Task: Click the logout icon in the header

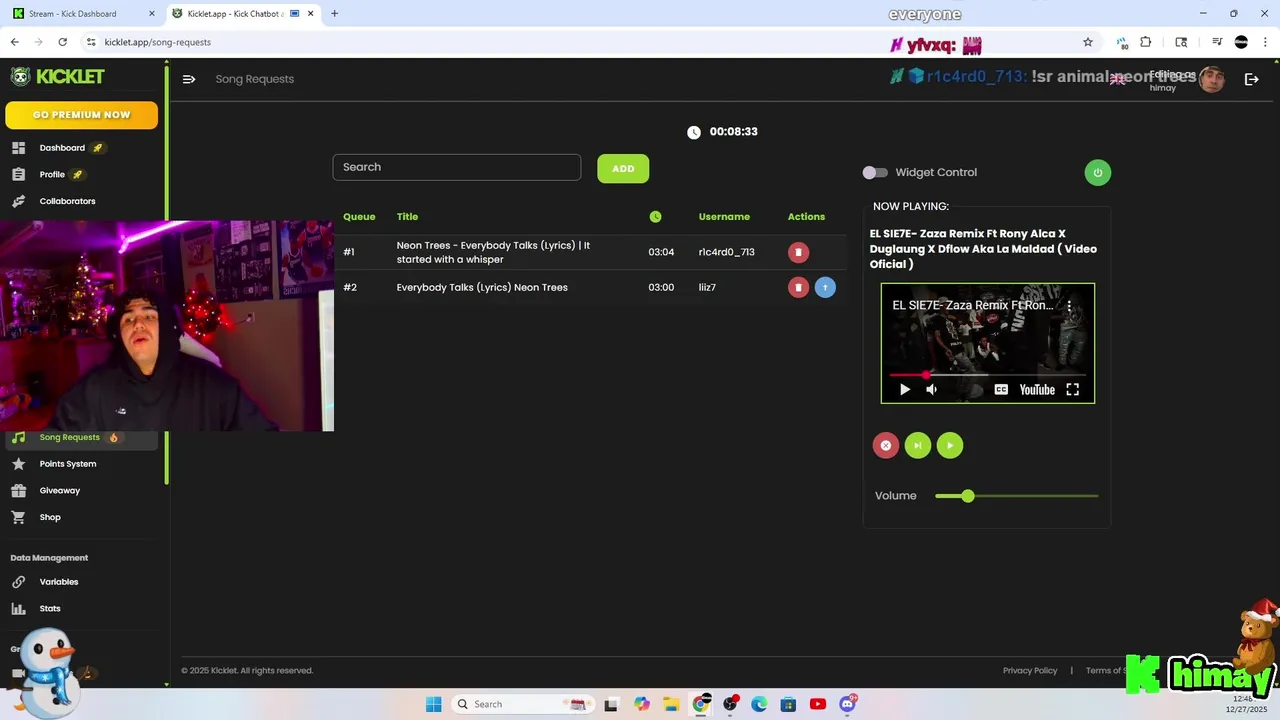Action: pos(1251,79)
